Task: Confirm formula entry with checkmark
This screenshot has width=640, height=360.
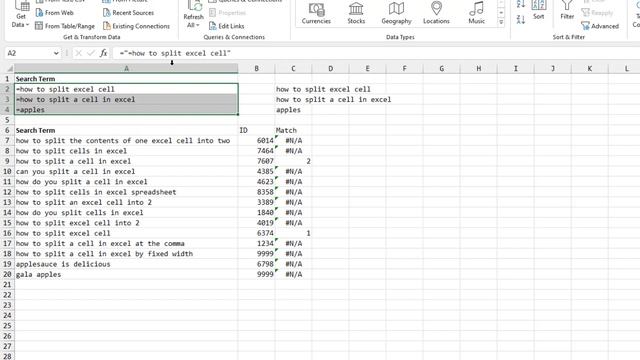Action: click(x=91, y=53)
